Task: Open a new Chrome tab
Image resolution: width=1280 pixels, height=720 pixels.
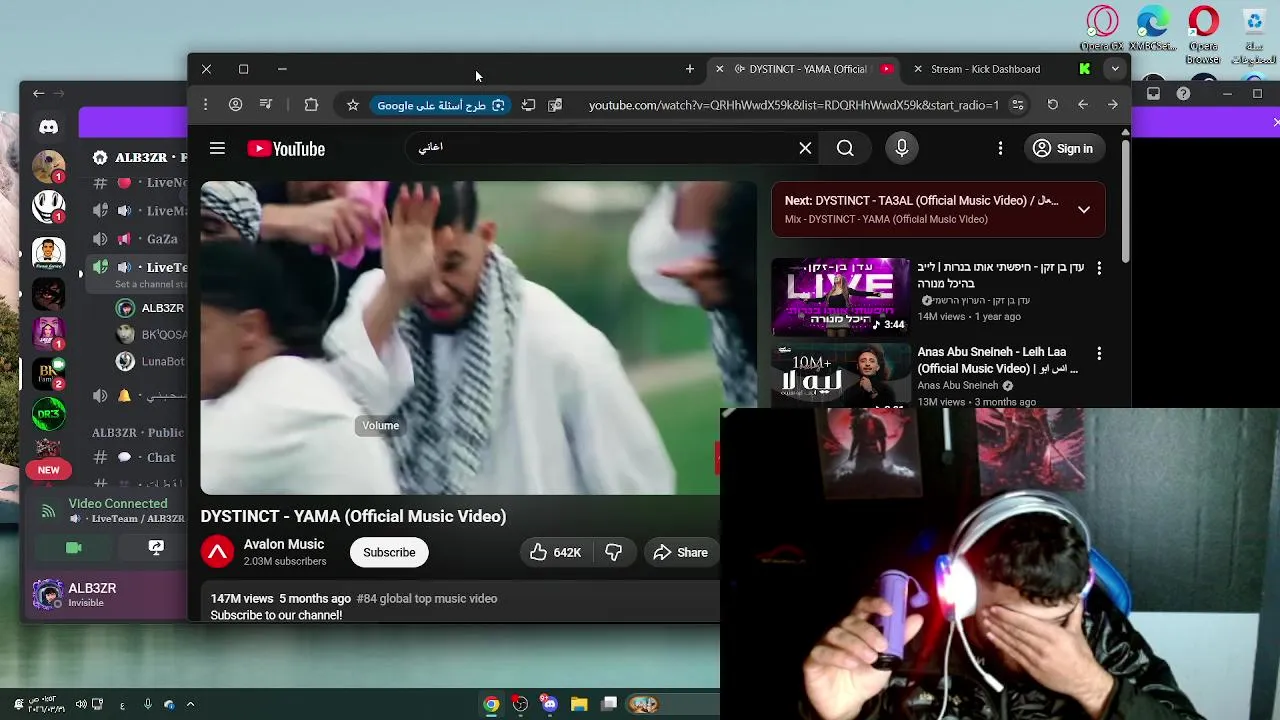Action: click(690, 69)
